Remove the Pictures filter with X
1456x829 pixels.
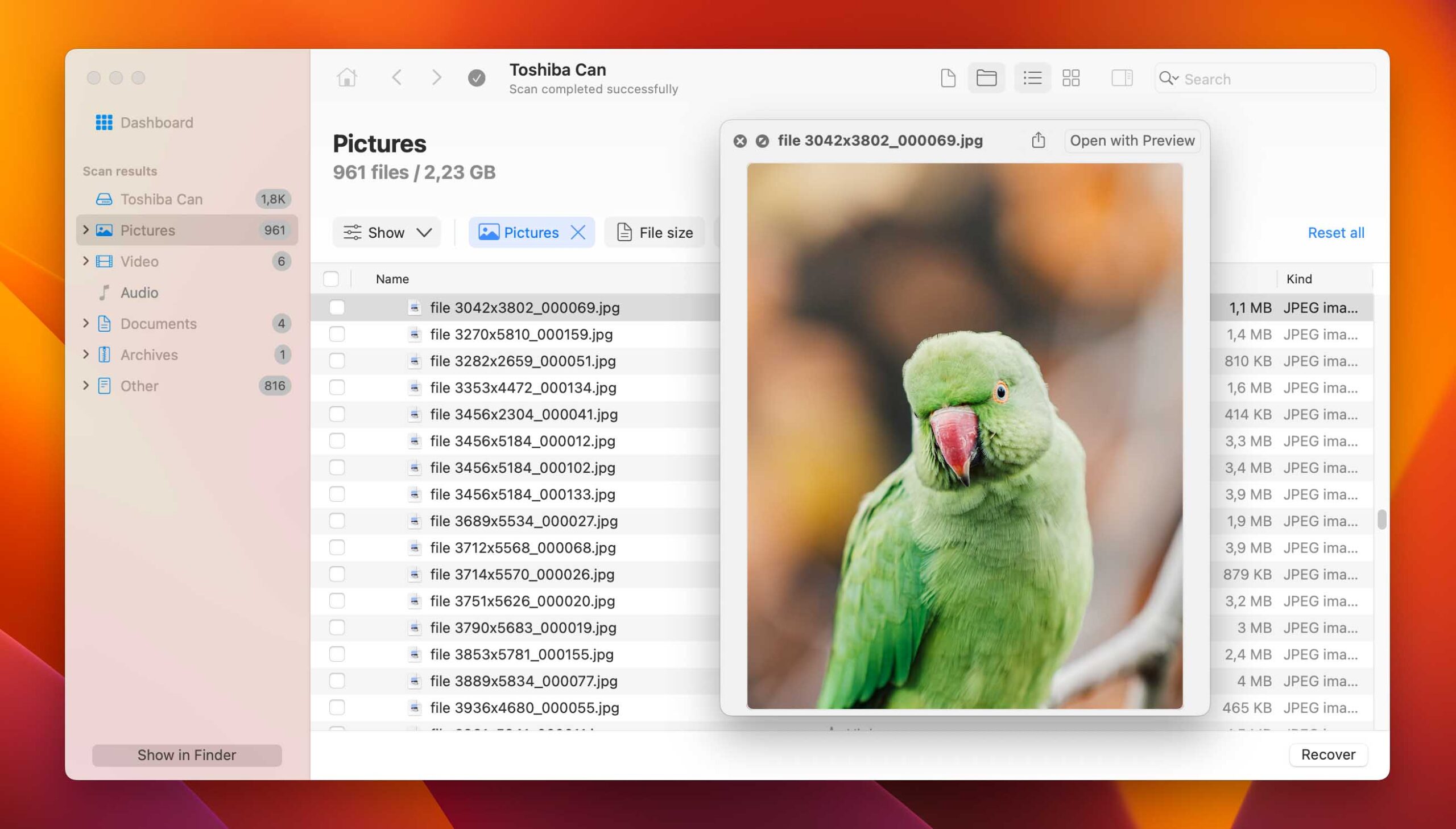578,232
